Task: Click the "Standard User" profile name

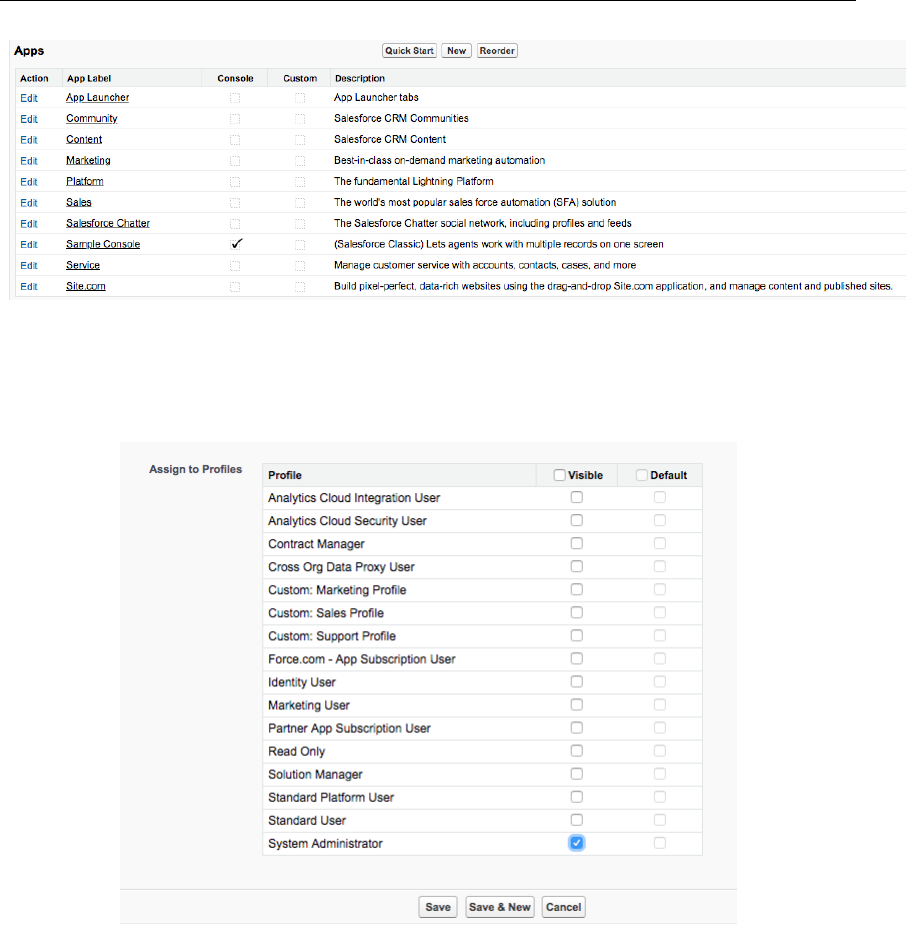Action: tap(307, 820)
